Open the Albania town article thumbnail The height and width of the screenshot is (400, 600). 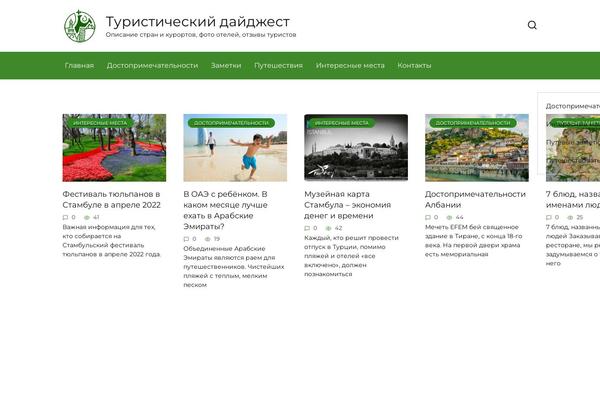[477, 148]
